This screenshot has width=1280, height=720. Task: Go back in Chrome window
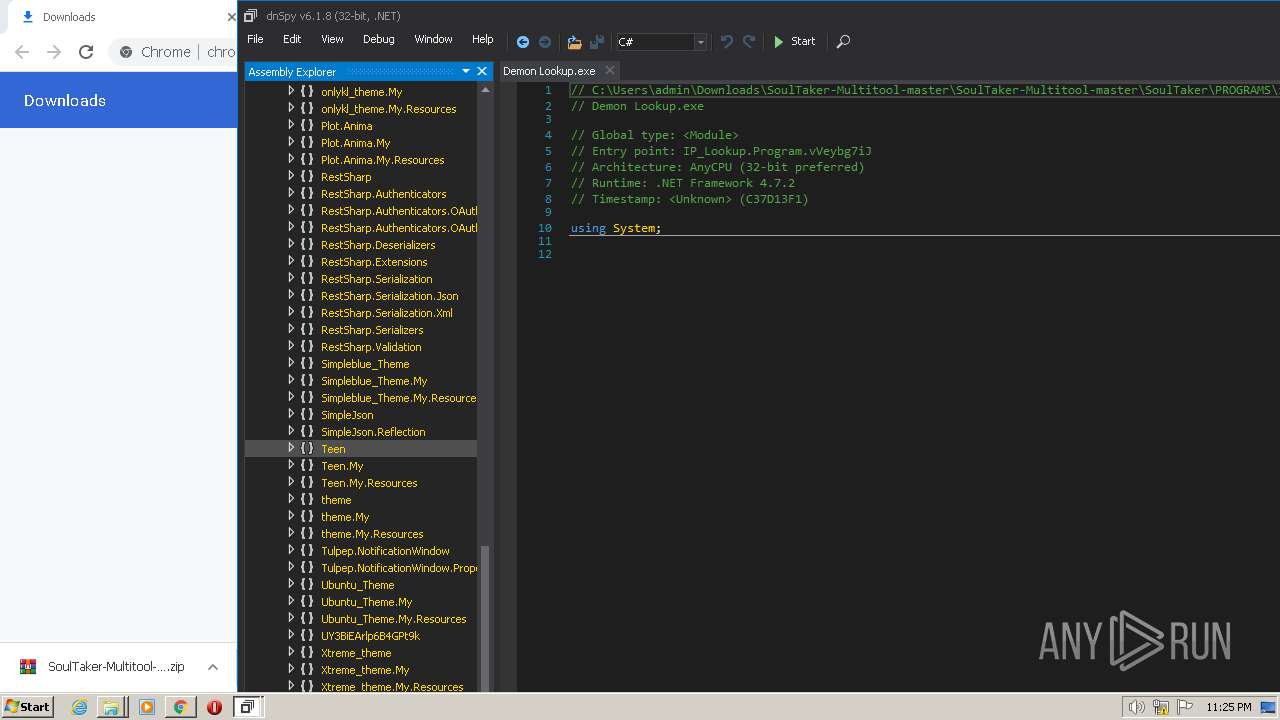22,52
